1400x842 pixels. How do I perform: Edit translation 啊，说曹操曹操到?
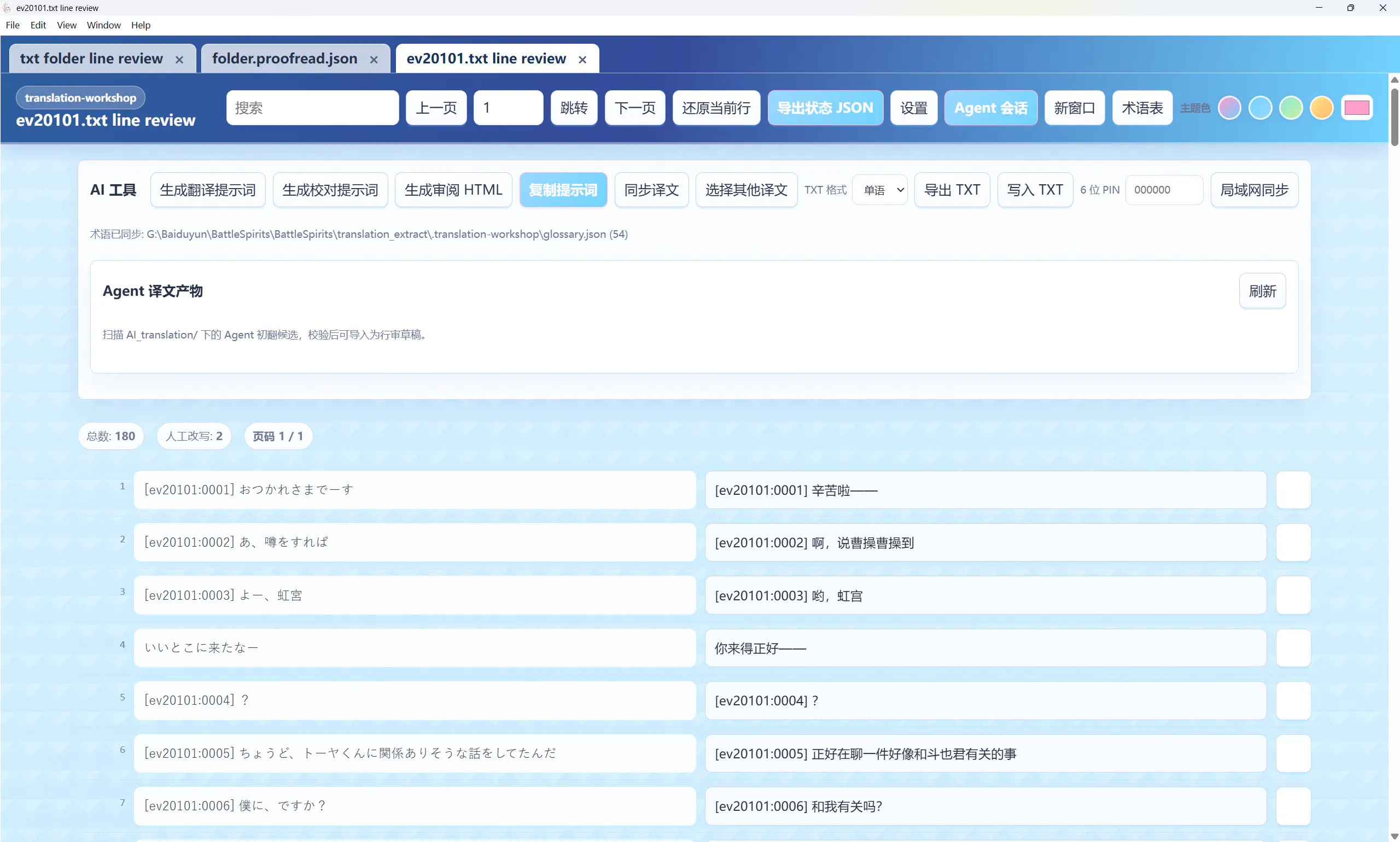(985, 542)
